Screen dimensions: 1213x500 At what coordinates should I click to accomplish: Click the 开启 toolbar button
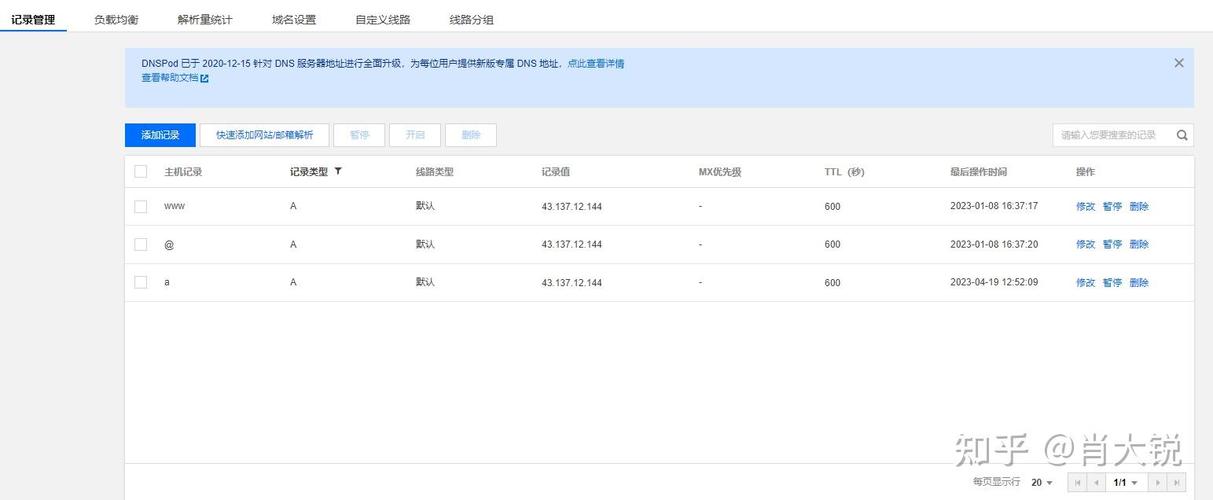415,135
